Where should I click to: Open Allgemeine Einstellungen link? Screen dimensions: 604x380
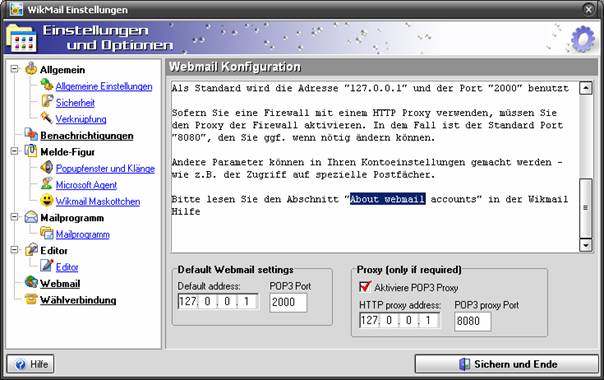point(104,86)
